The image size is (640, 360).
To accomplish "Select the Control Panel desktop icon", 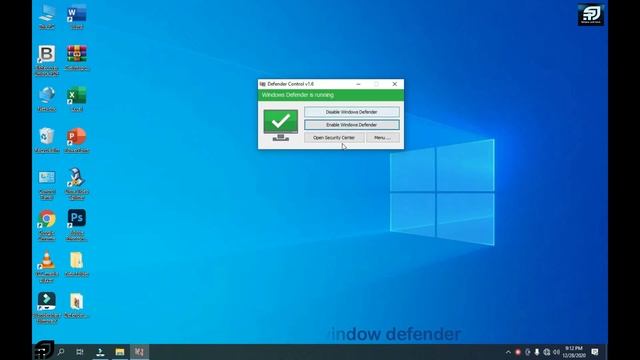I will [x=47, y=185].
